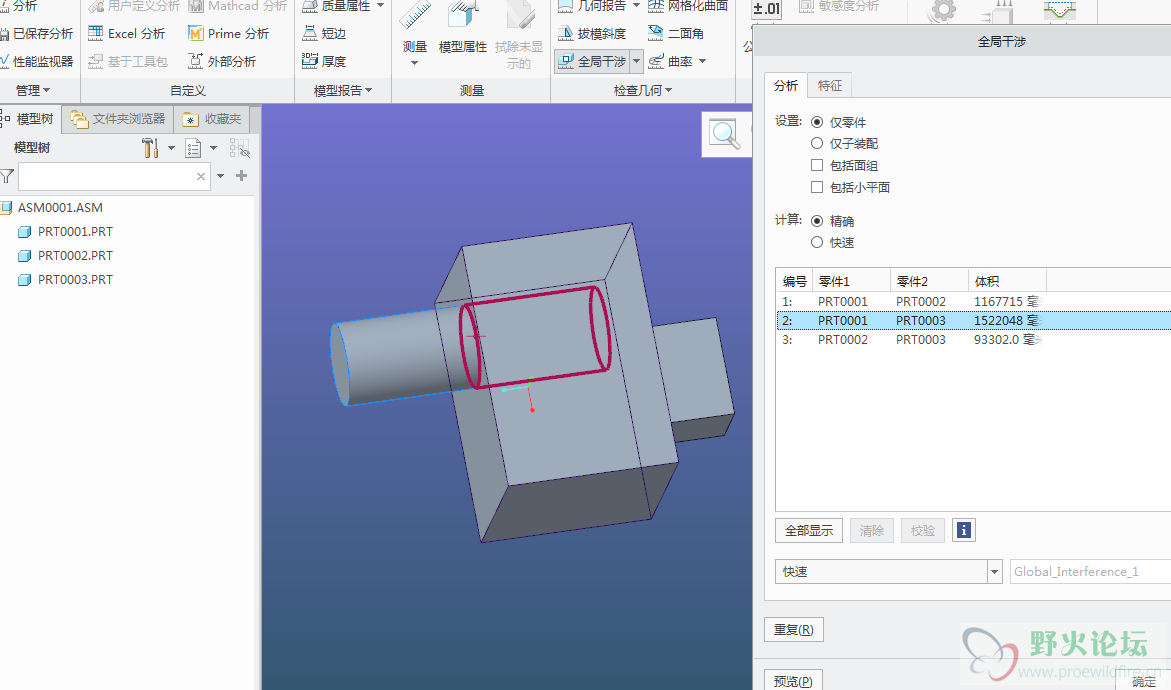
Task: Select interference row 2 with volume 1522048
Action: tap(973, 320)
